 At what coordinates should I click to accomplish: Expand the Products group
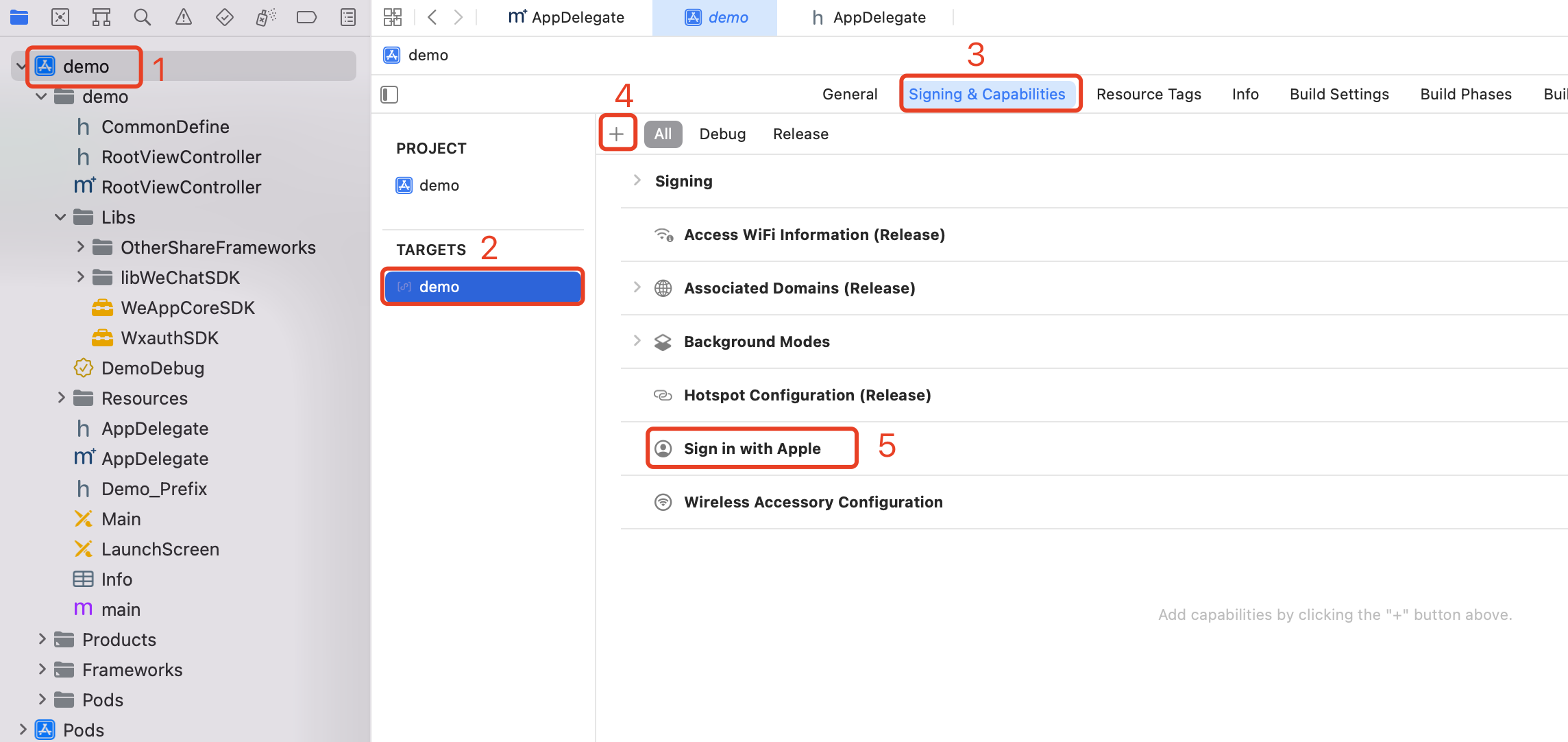point(42,639)
